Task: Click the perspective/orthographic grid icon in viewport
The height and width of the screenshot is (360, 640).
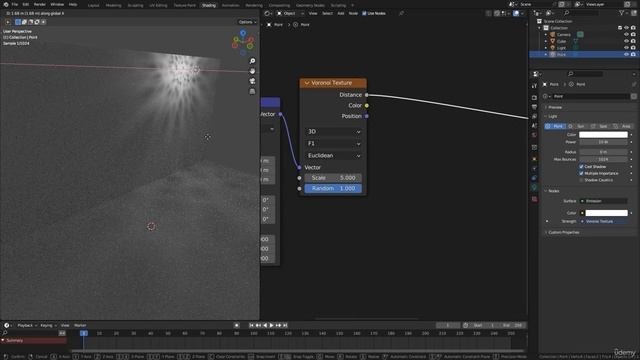Action: point(252,91)
